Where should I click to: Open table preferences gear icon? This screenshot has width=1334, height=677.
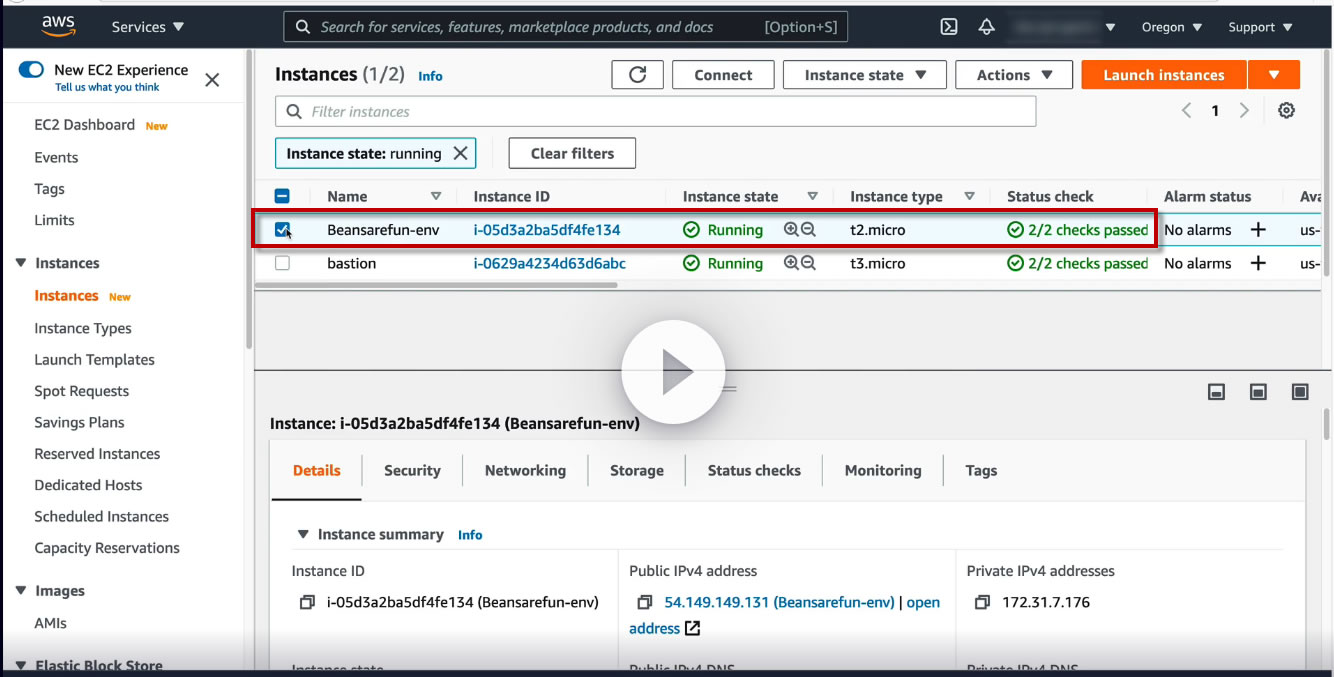[x=1286, y=111]
